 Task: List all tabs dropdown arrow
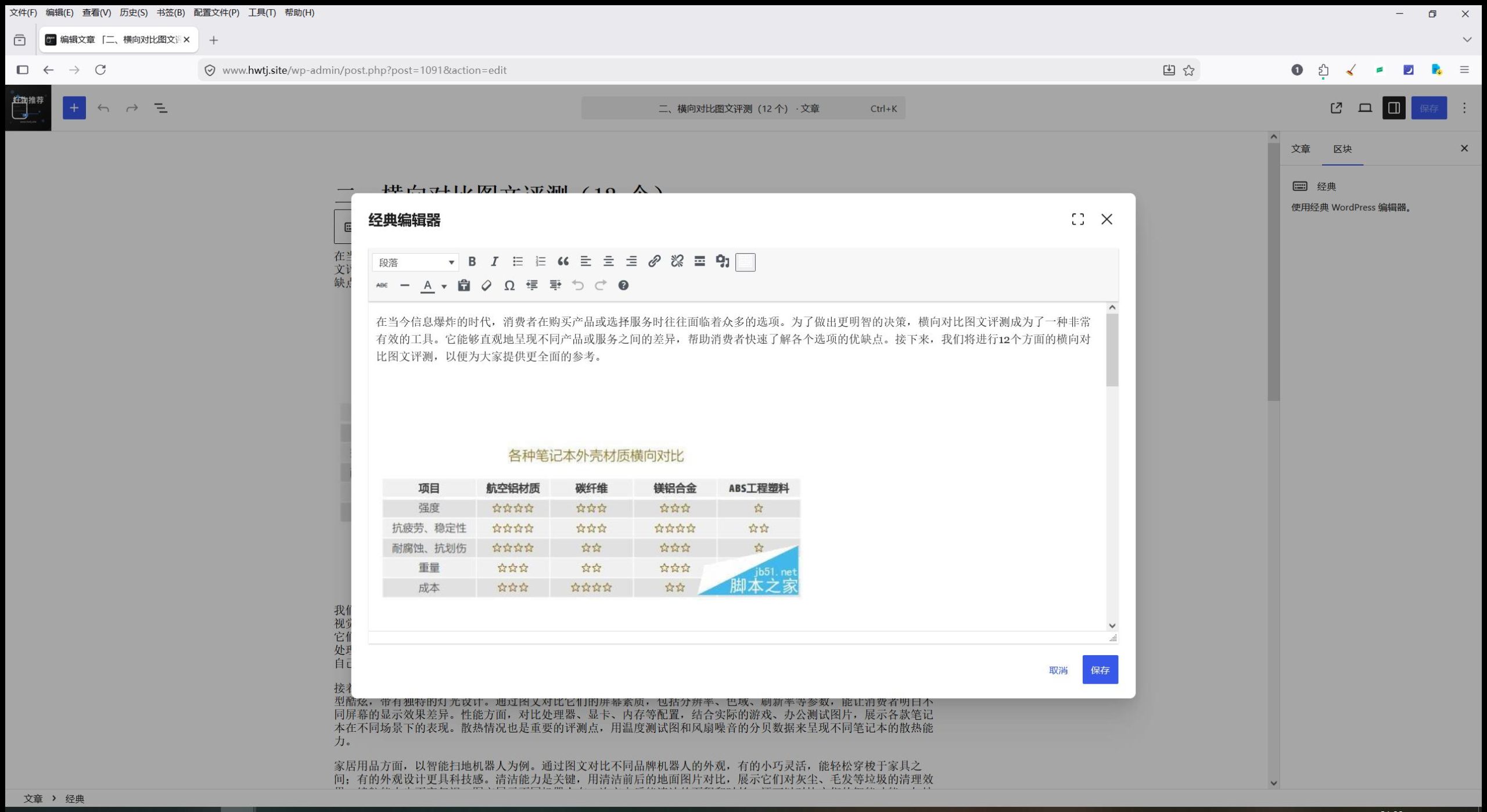tap(1467, 39)
